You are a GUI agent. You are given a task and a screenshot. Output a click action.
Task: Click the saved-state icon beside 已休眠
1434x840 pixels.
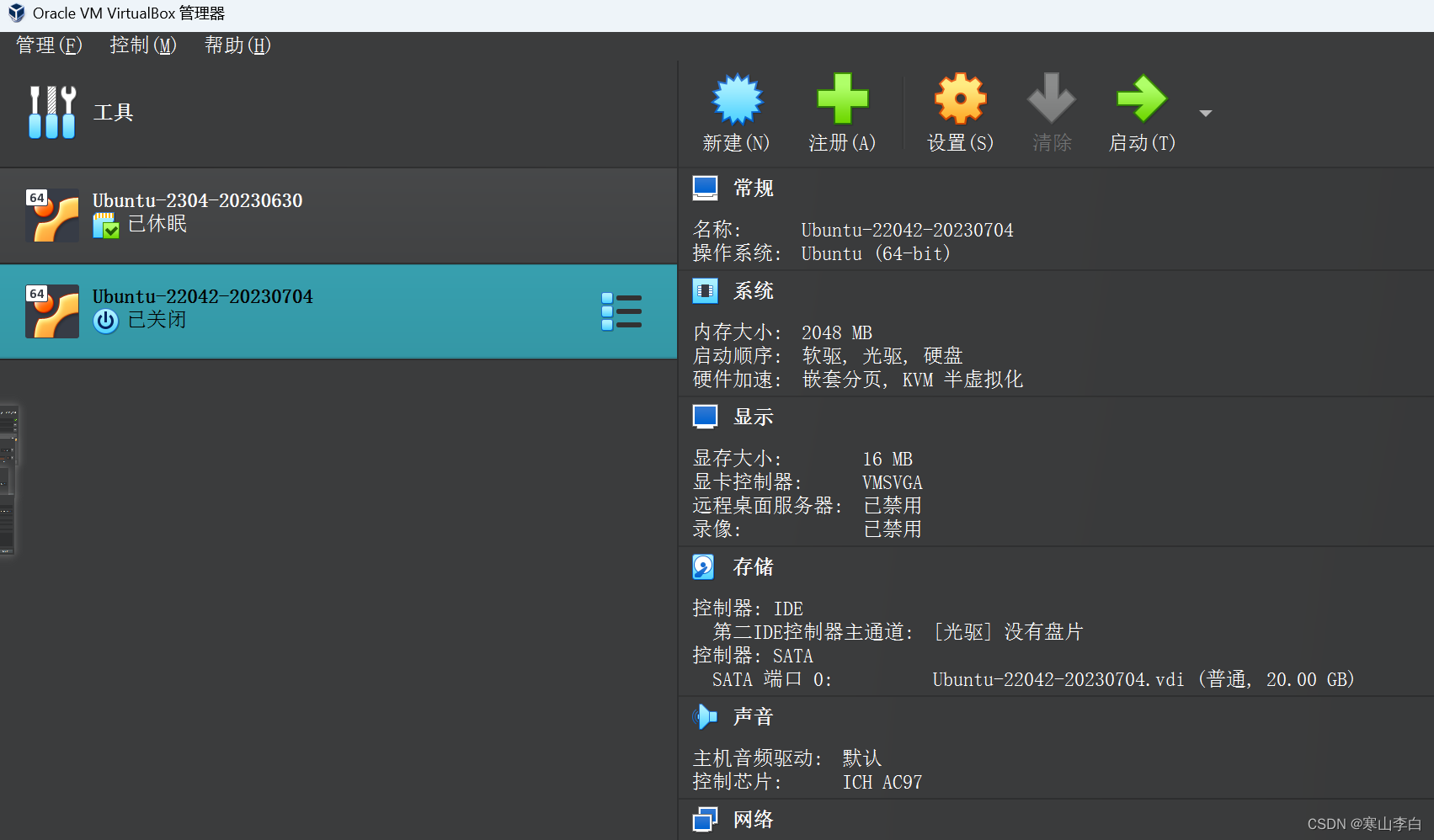coord(106,225)
